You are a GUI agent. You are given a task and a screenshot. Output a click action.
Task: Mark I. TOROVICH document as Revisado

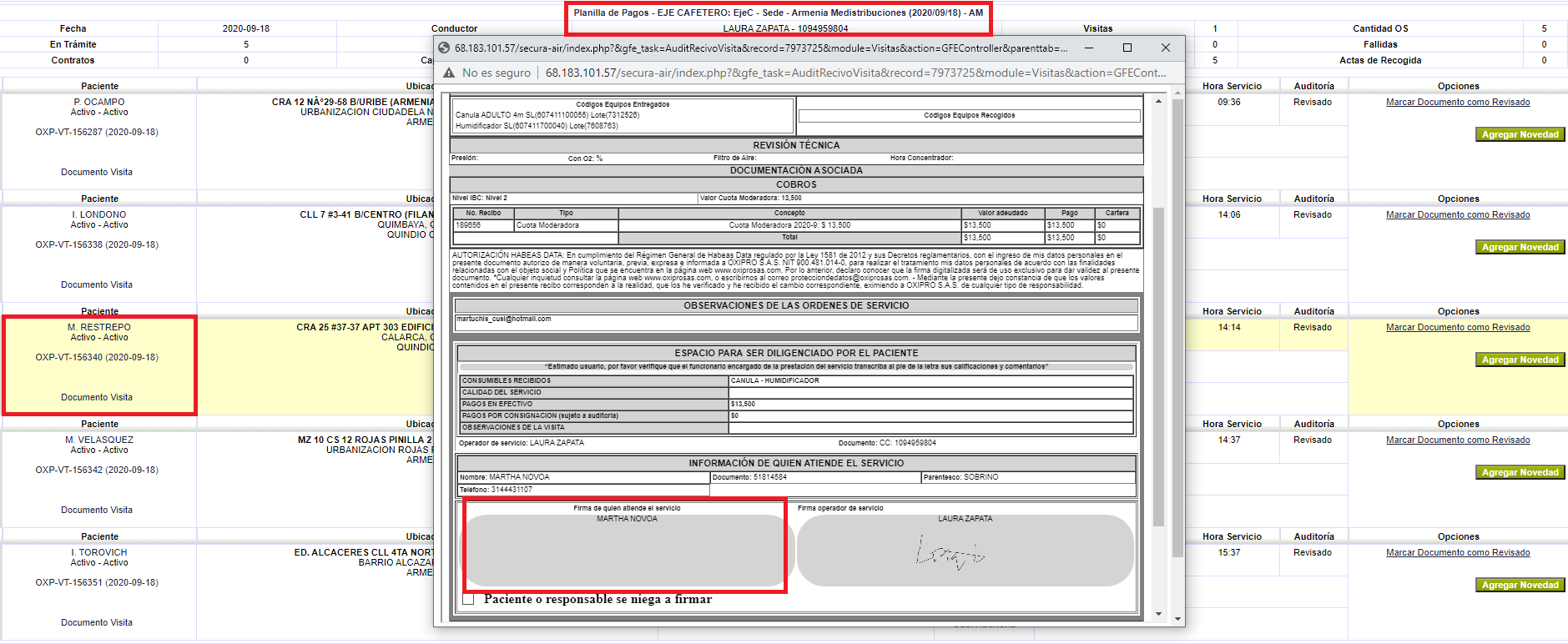(x=1458, y=552)
